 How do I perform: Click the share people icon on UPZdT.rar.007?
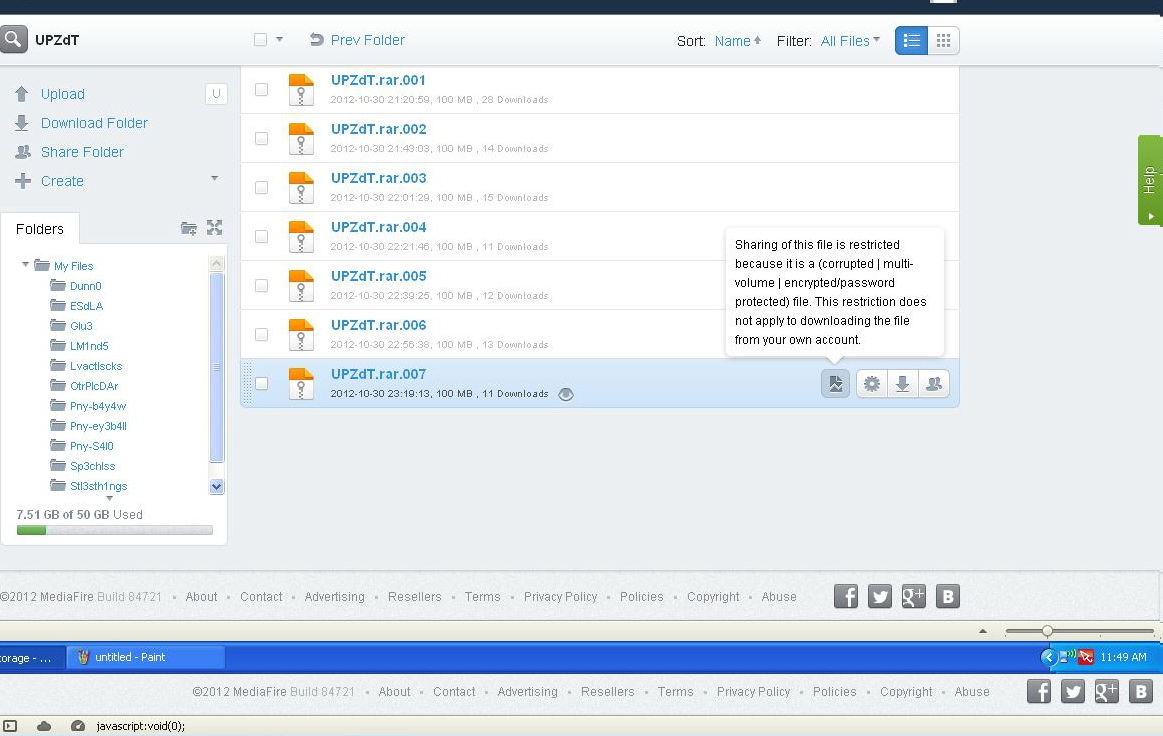[x=934, y=384]
